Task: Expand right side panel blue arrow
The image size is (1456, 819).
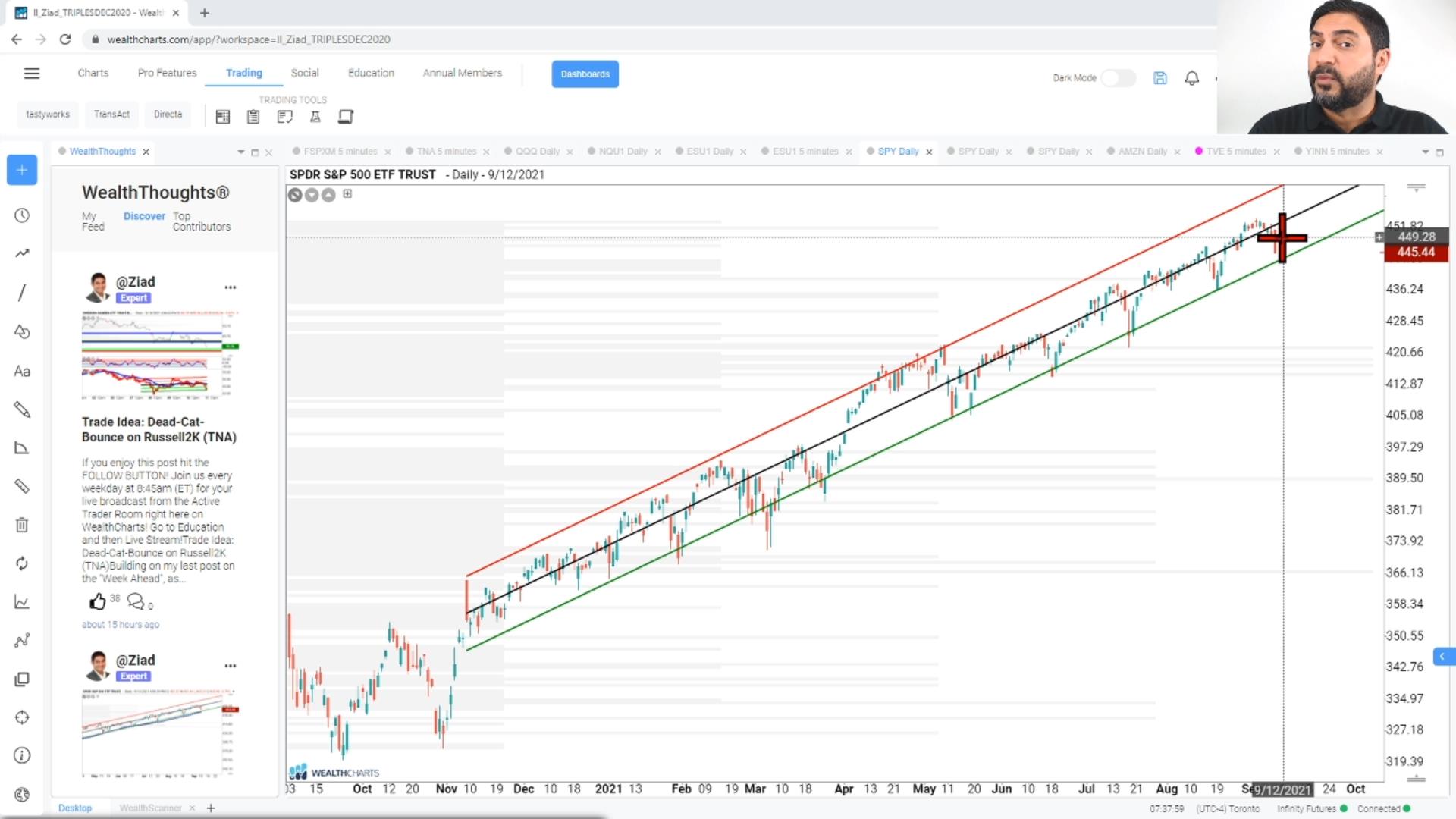Action: [1443, 656]
